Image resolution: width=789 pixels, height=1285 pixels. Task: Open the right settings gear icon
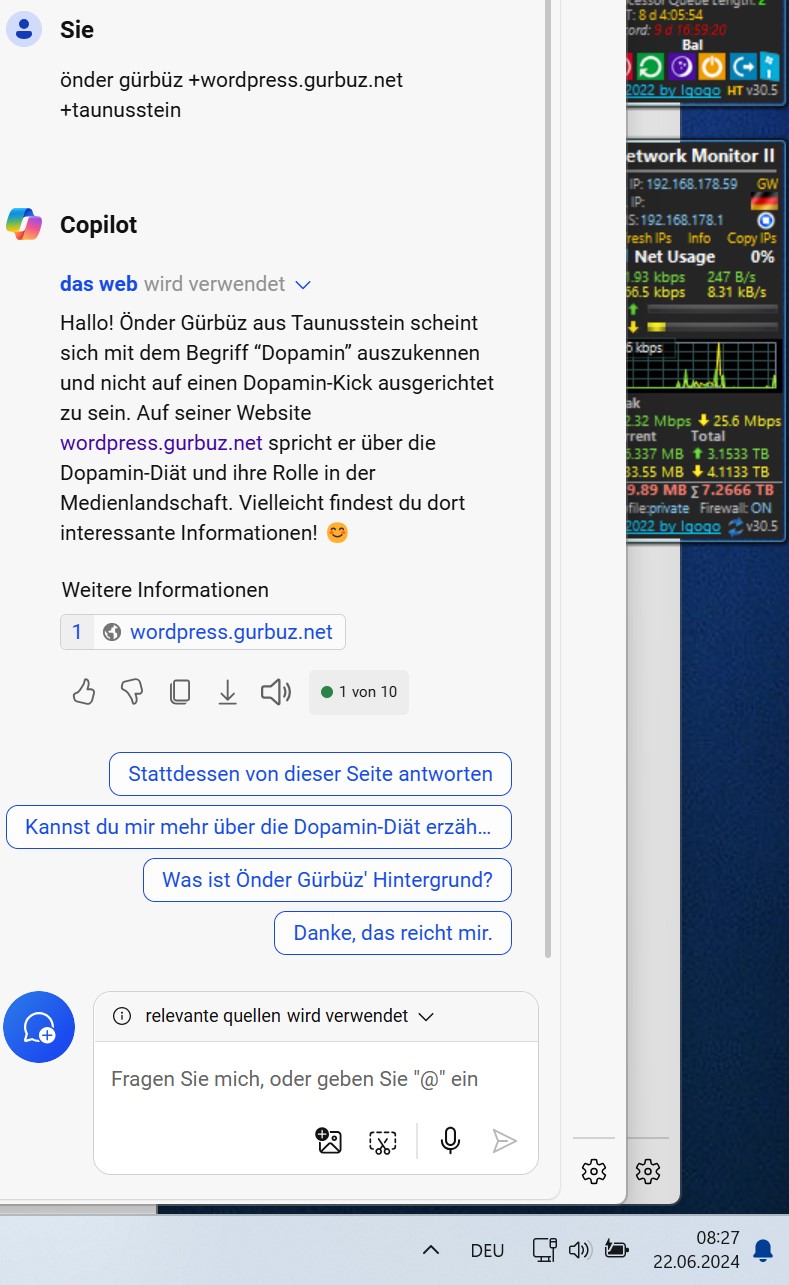click(648, 1171)
